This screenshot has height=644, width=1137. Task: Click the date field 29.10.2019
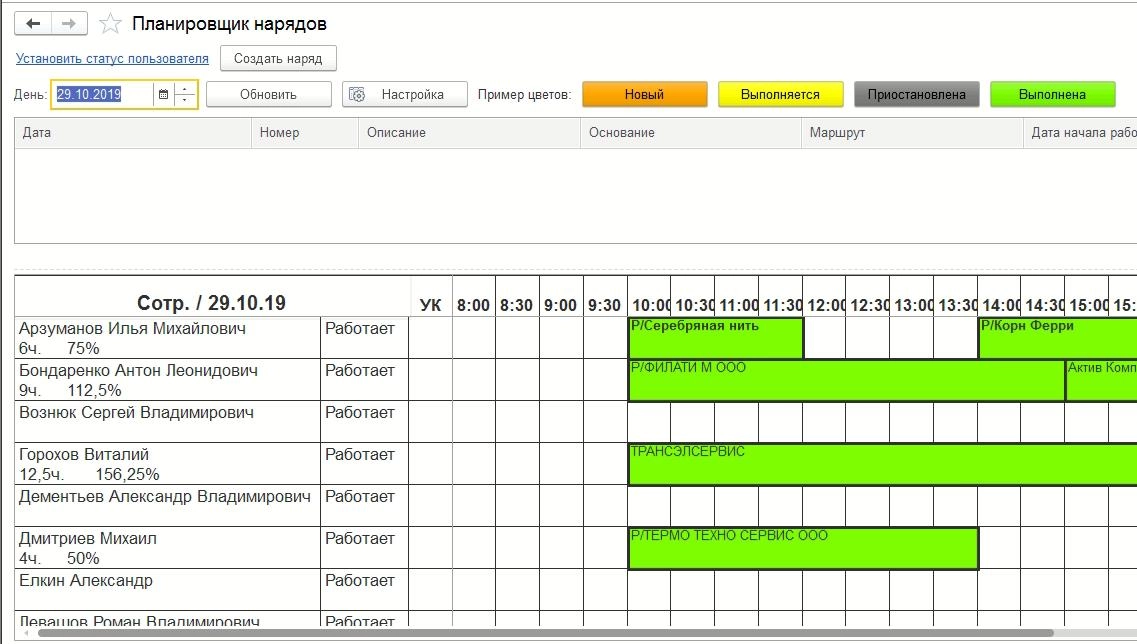pyautogui.click(x=102, y=94)
